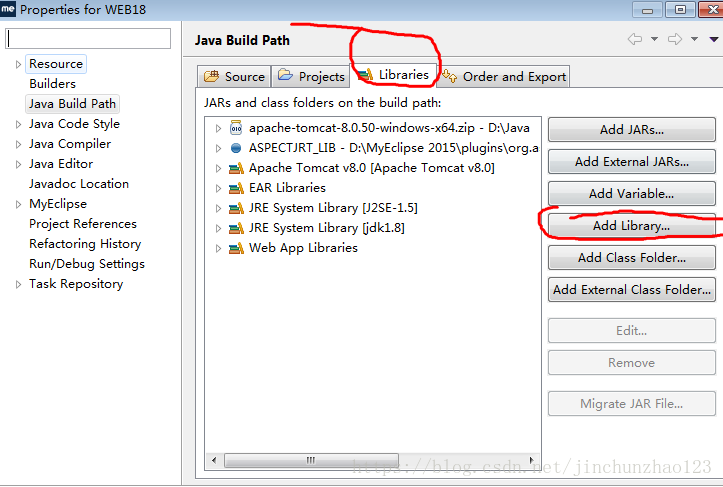This screenshot has height=487, width=723.
Task: Switch to the Projects tab
Action: (x=311, y=76)
